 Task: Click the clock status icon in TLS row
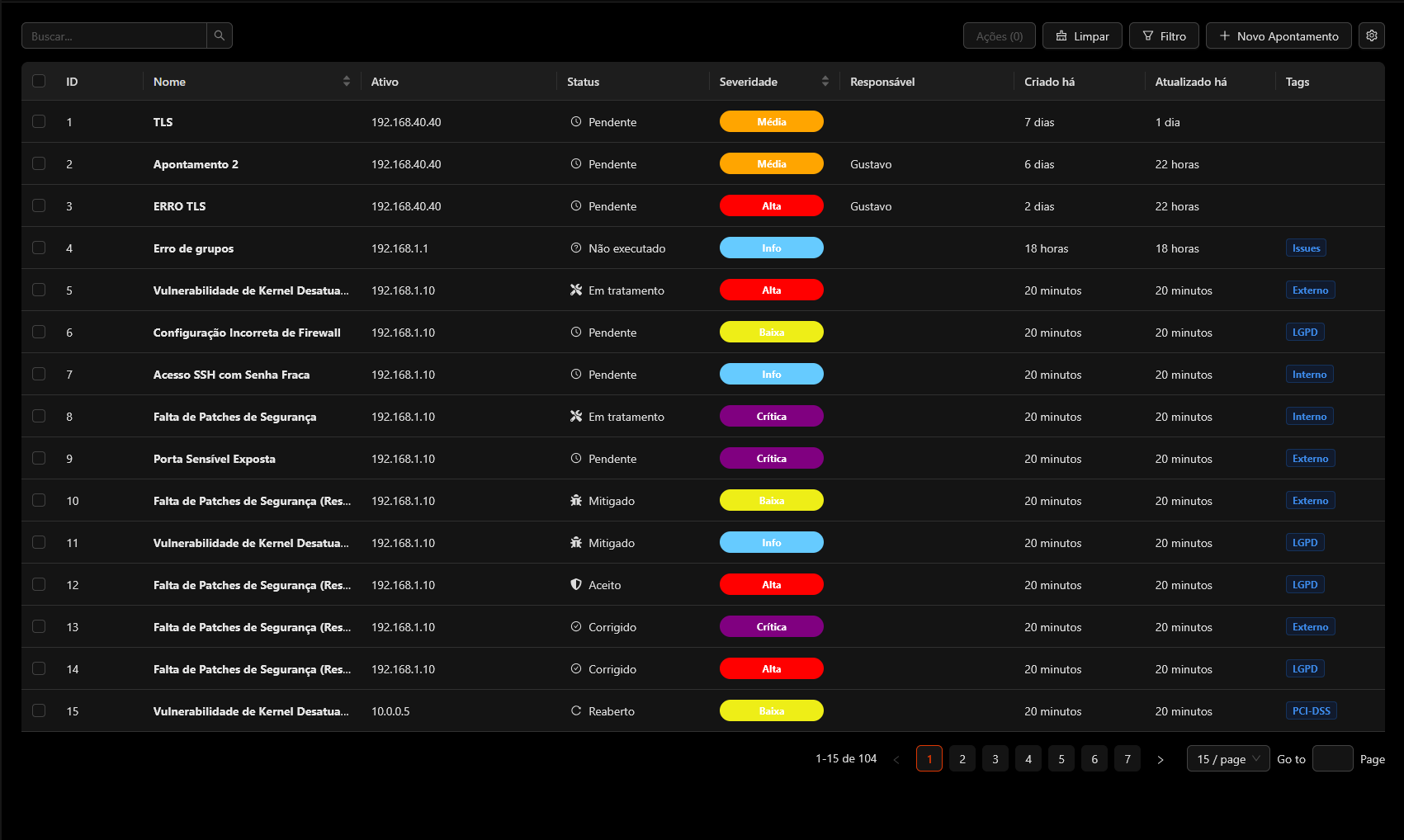(576, 121)
